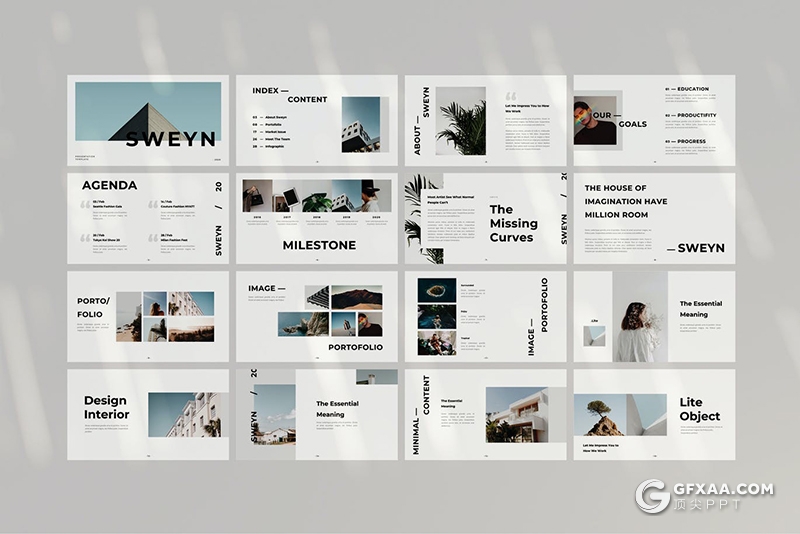Select the Agenda slide thumbnail
The height and width of the screenshot is (534, 800).
point(148,218)
